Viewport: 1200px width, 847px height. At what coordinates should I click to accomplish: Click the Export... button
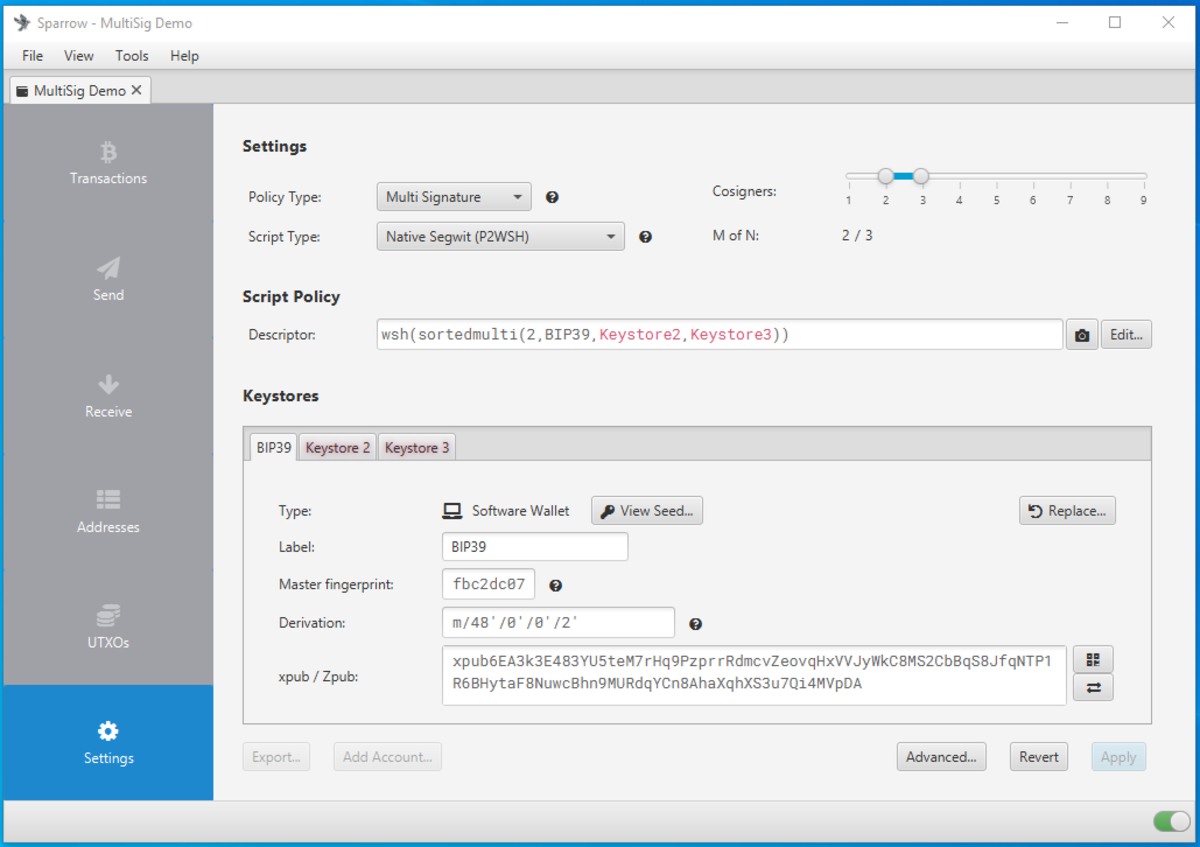coord(276,757)
